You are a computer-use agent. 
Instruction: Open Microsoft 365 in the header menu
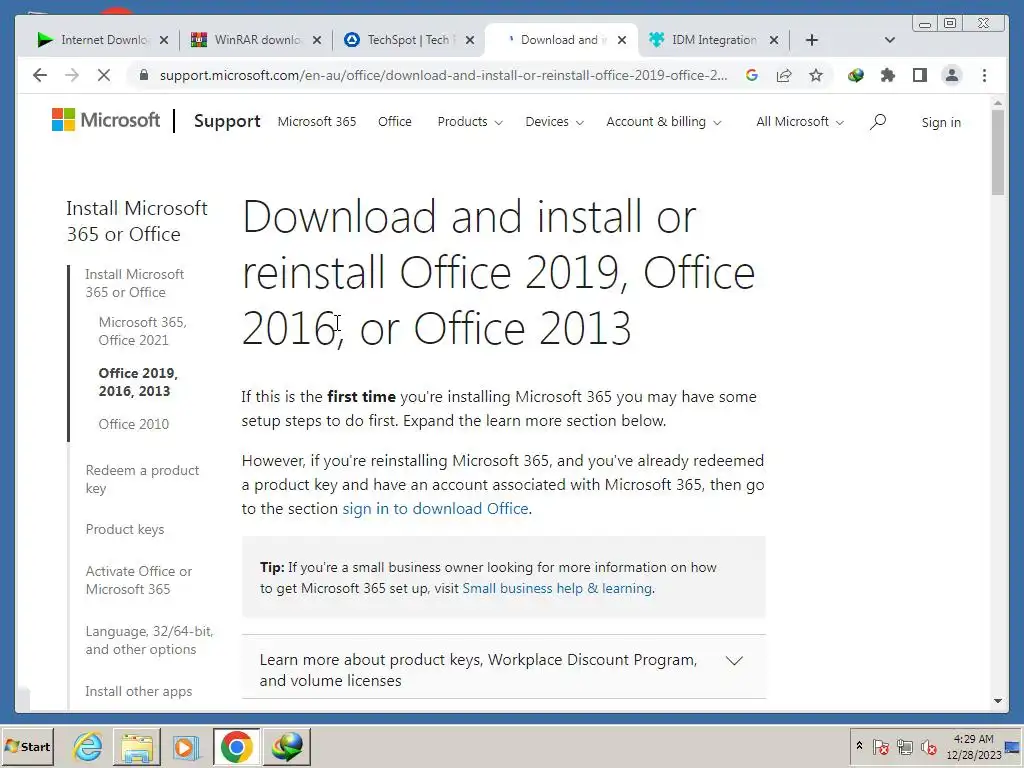(317, 121)
